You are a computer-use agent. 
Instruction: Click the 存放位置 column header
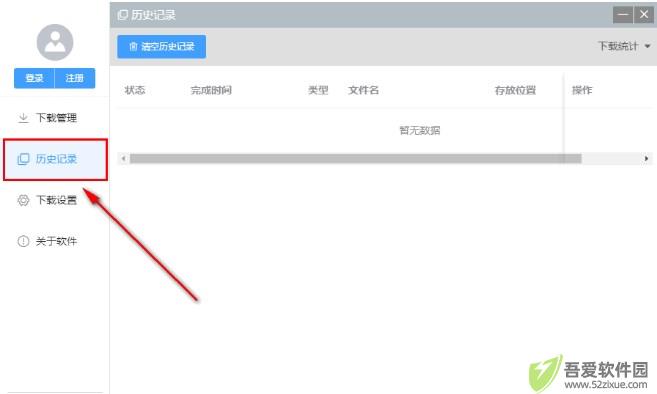[x=515, y=90]
